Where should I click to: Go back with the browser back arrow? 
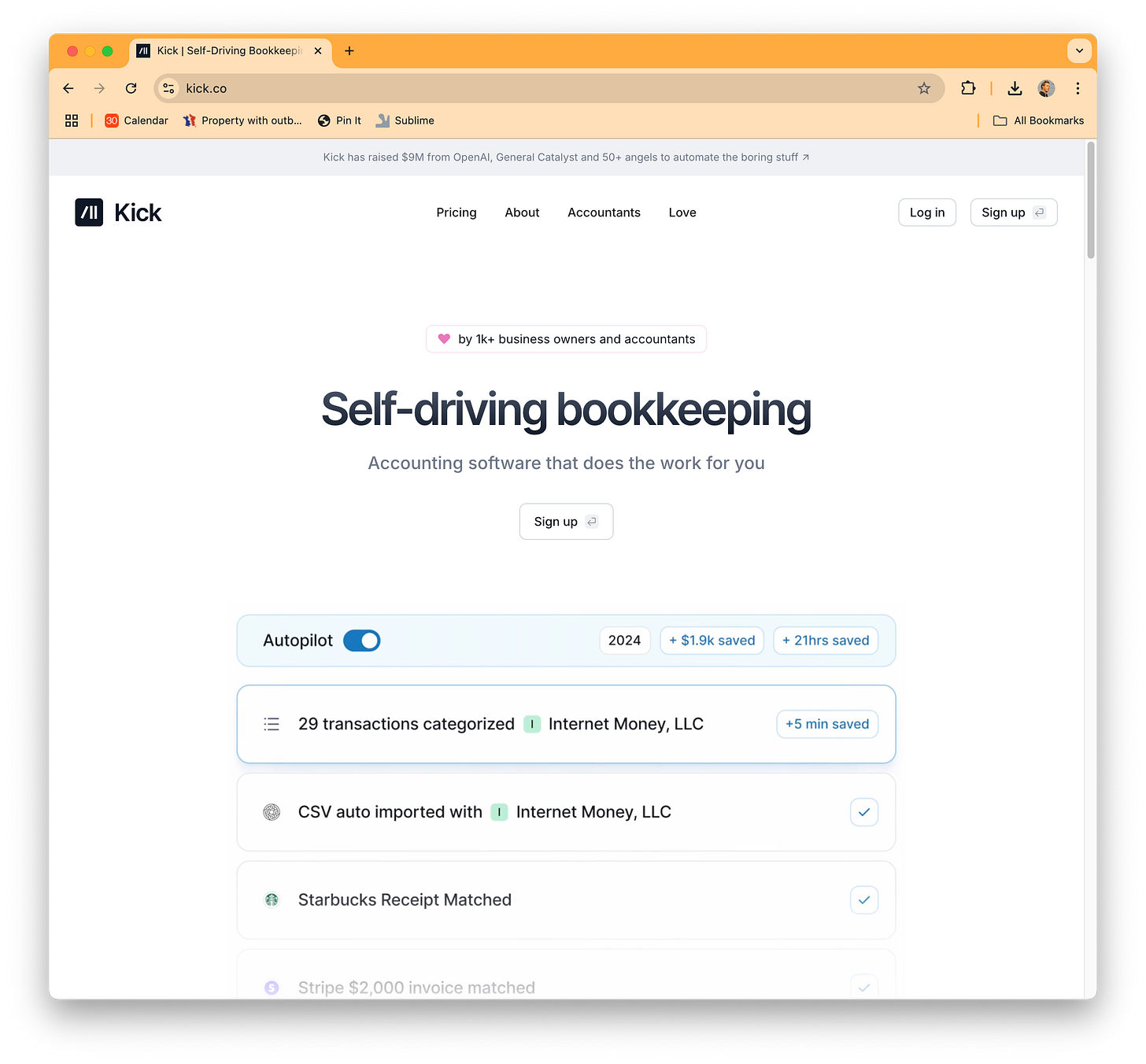pos(68,88)
